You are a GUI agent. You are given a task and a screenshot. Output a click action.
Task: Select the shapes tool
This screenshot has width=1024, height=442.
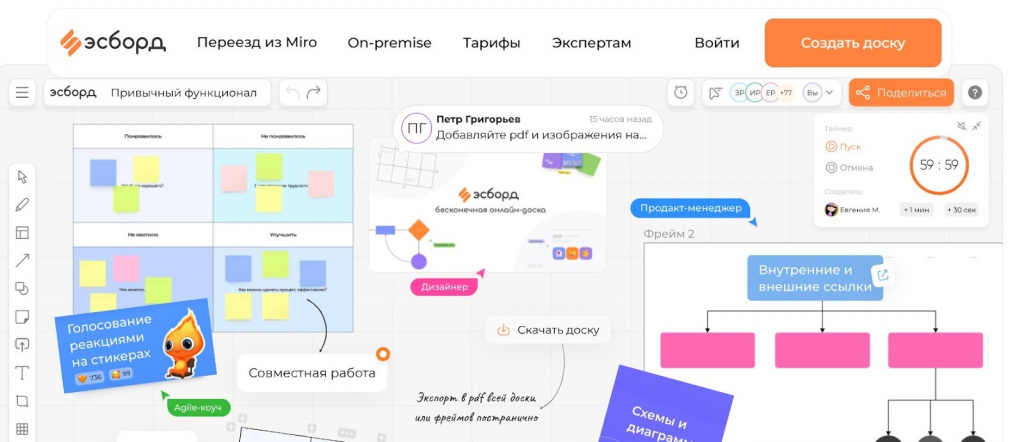[x=22, y=289]
